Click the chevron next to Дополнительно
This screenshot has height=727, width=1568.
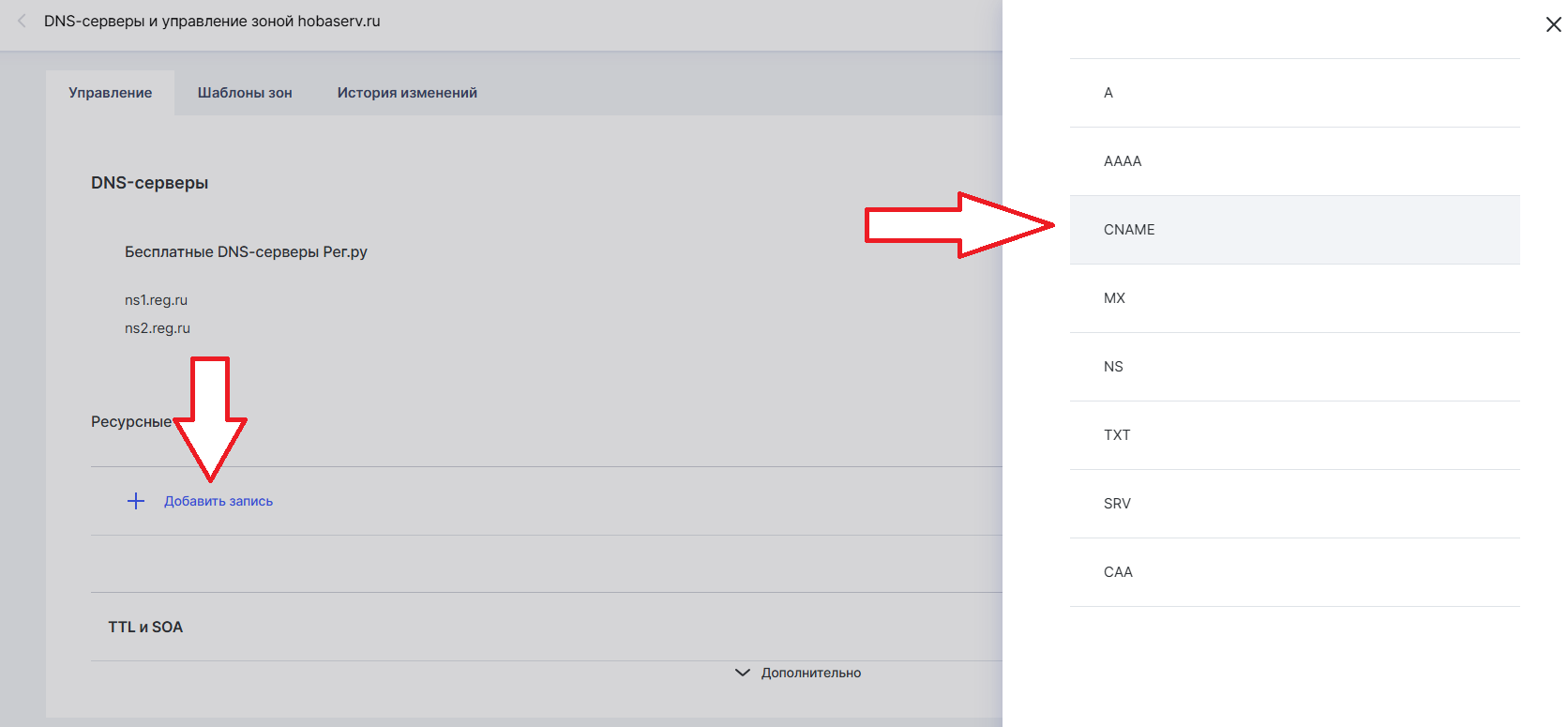click(743, 673)
